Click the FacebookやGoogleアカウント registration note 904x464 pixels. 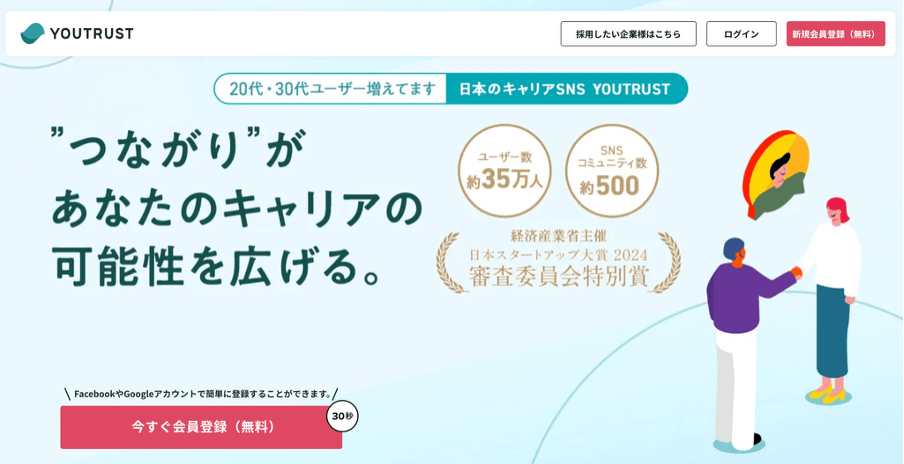click(201, 395)
